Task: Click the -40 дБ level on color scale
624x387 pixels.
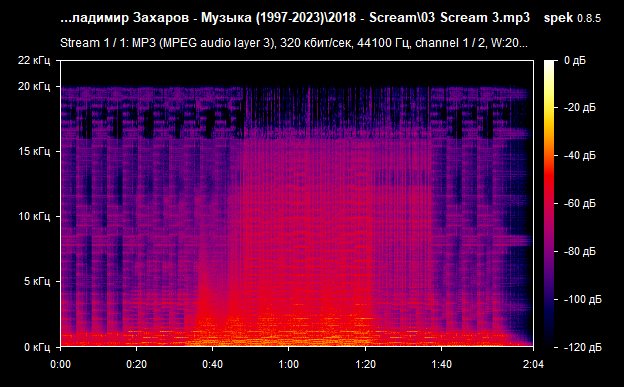Action: (580, 155)
